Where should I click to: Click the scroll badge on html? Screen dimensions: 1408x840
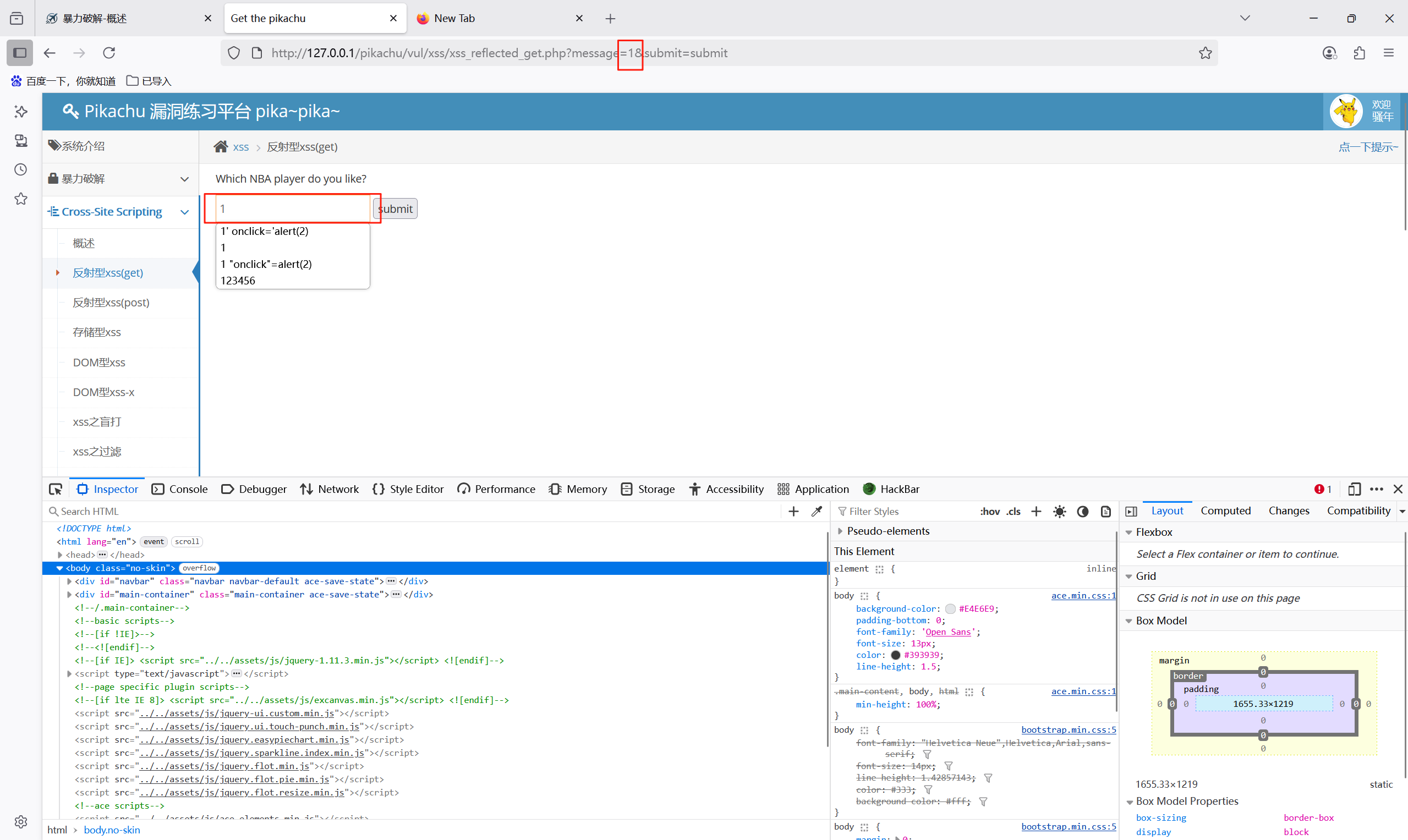[x=187, y=542]
